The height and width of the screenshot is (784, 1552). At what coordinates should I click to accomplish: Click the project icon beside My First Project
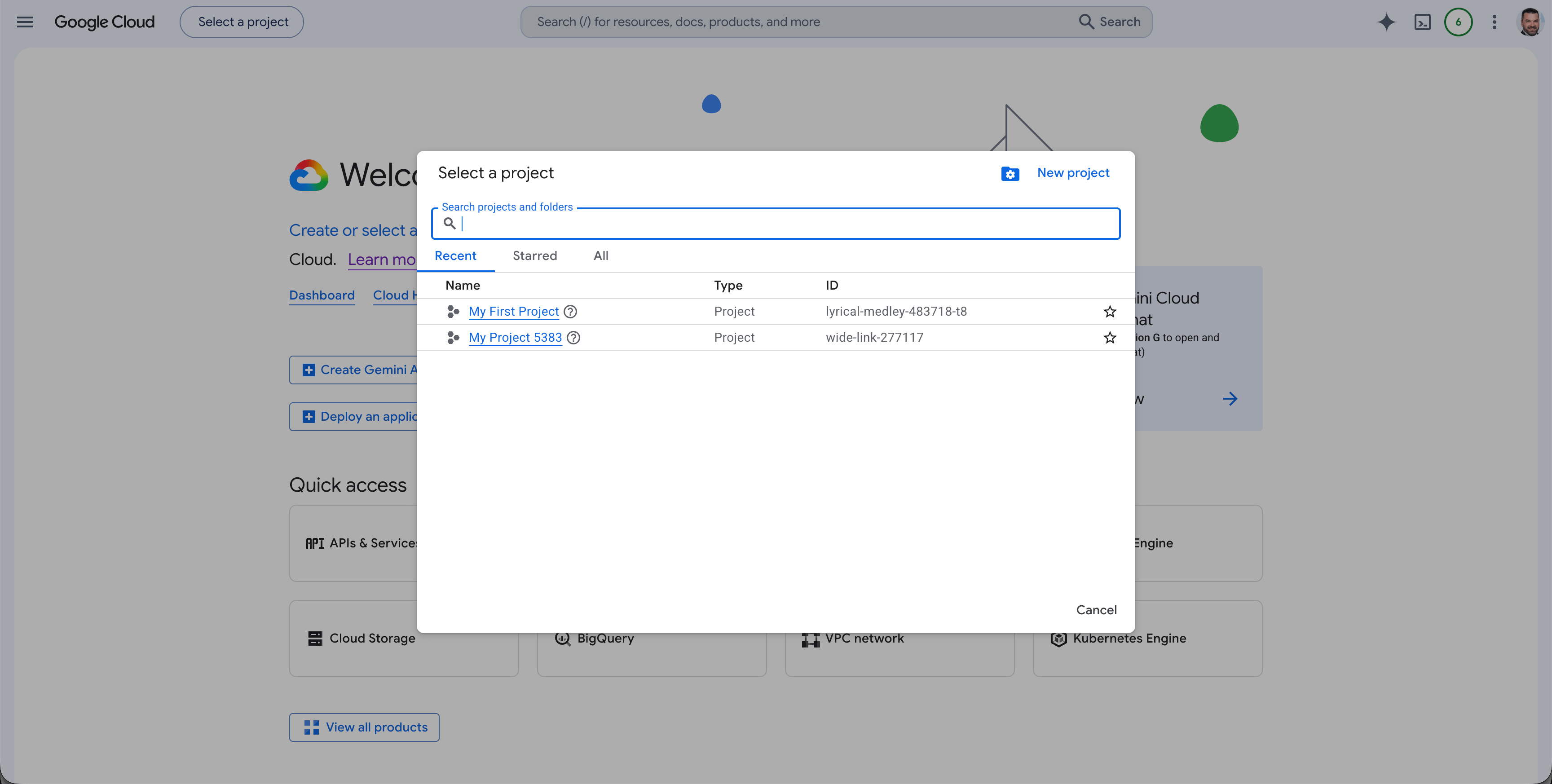(x=453, y=312)
